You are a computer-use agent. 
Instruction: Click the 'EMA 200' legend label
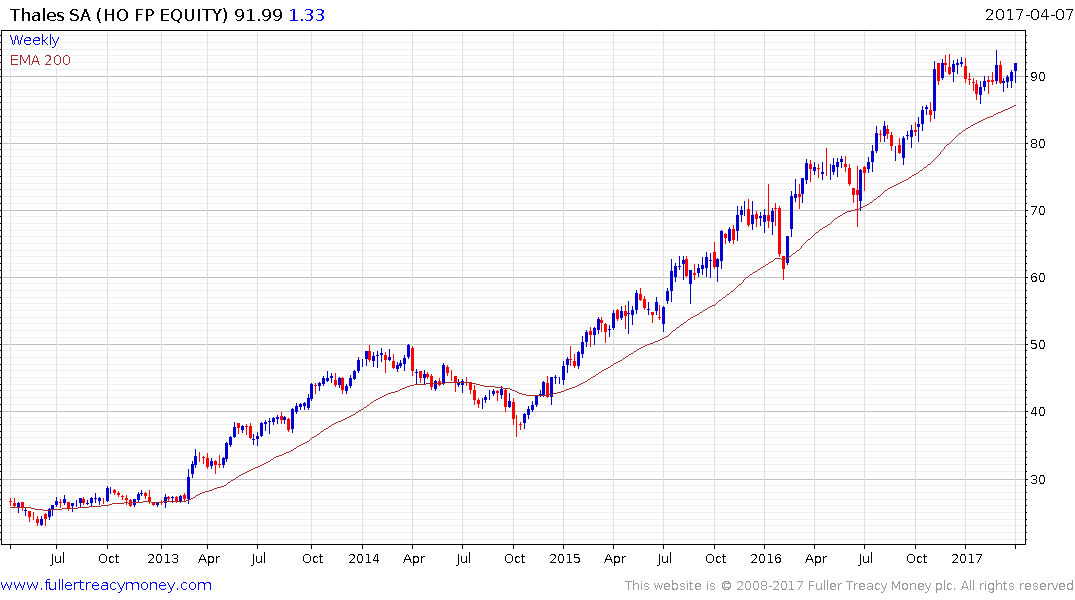click(x=40, y=60)
